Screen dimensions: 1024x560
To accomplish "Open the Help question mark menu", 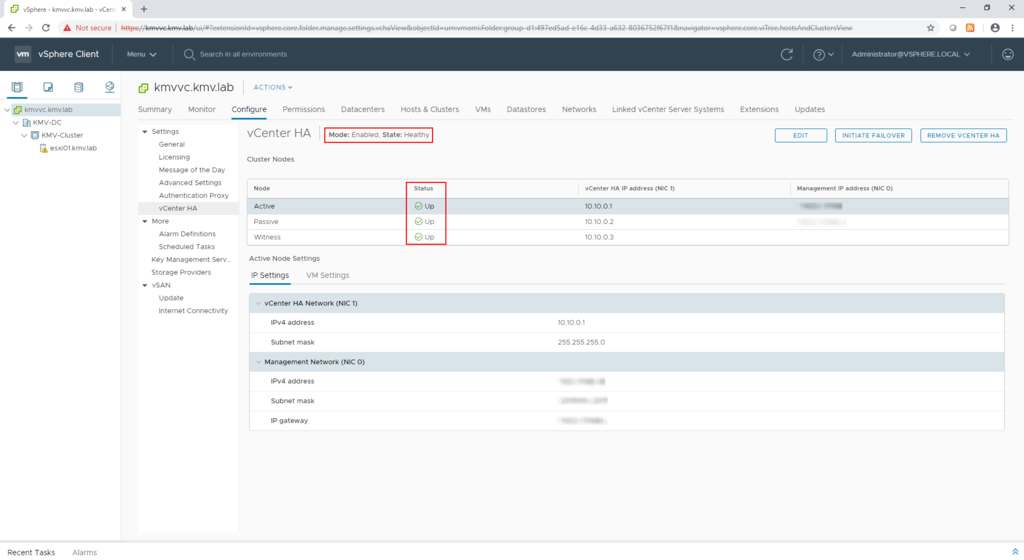I will pos(822,55).
